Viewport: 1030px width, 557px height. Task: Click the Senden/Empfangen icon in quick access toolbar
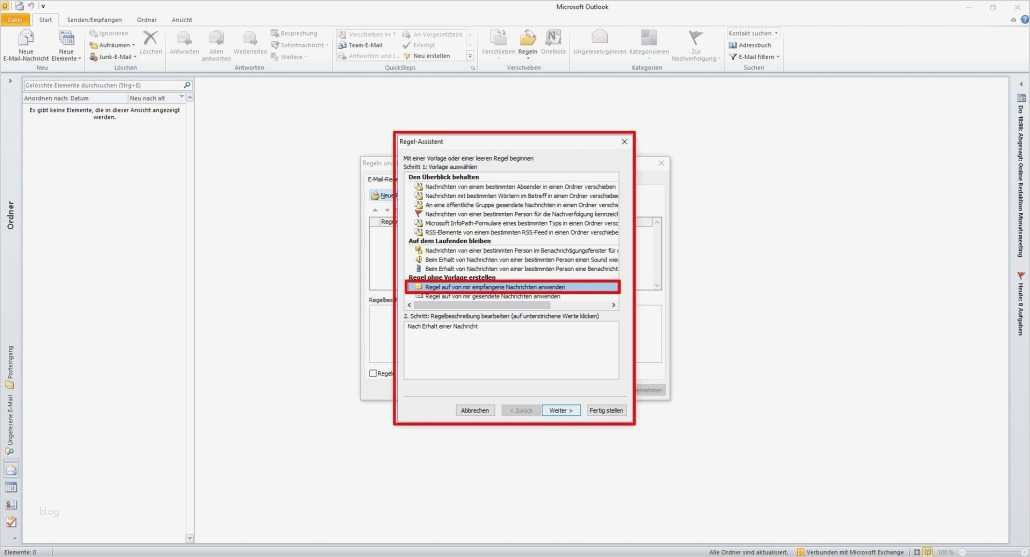click(x=19, y=6)
